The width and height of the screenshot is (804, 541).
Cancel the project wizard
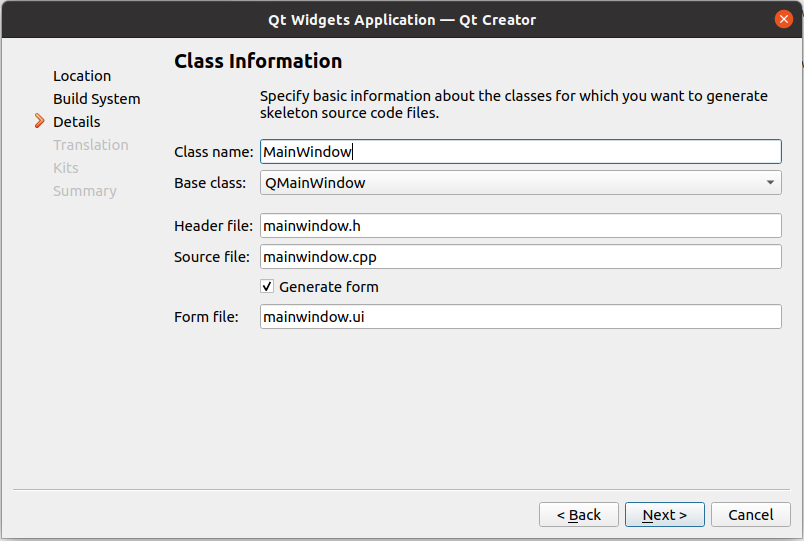pos(750,515)
